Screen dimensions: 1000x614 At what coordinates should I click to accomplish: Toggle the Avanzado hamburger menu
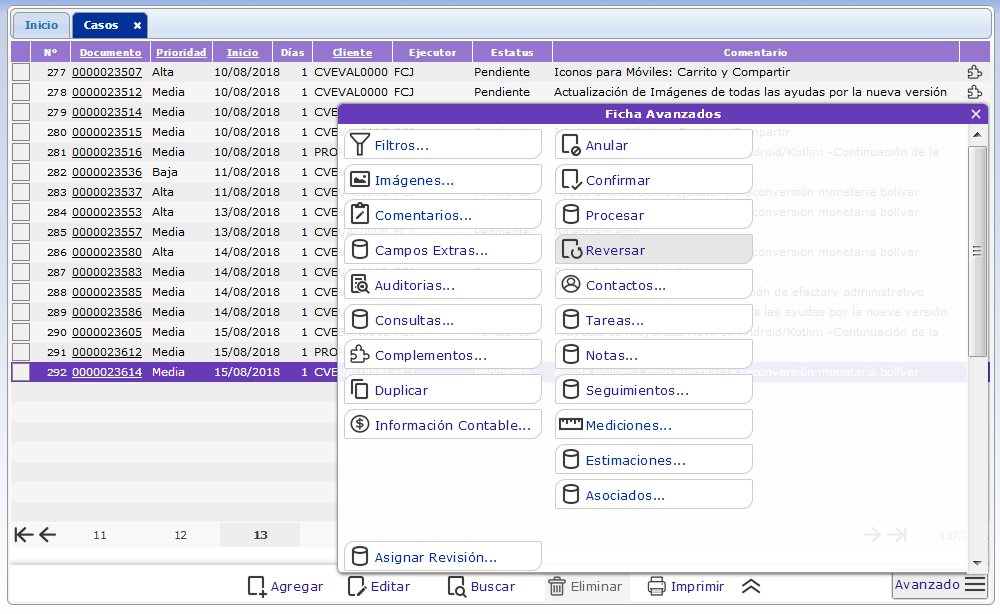tap(975, 586)
